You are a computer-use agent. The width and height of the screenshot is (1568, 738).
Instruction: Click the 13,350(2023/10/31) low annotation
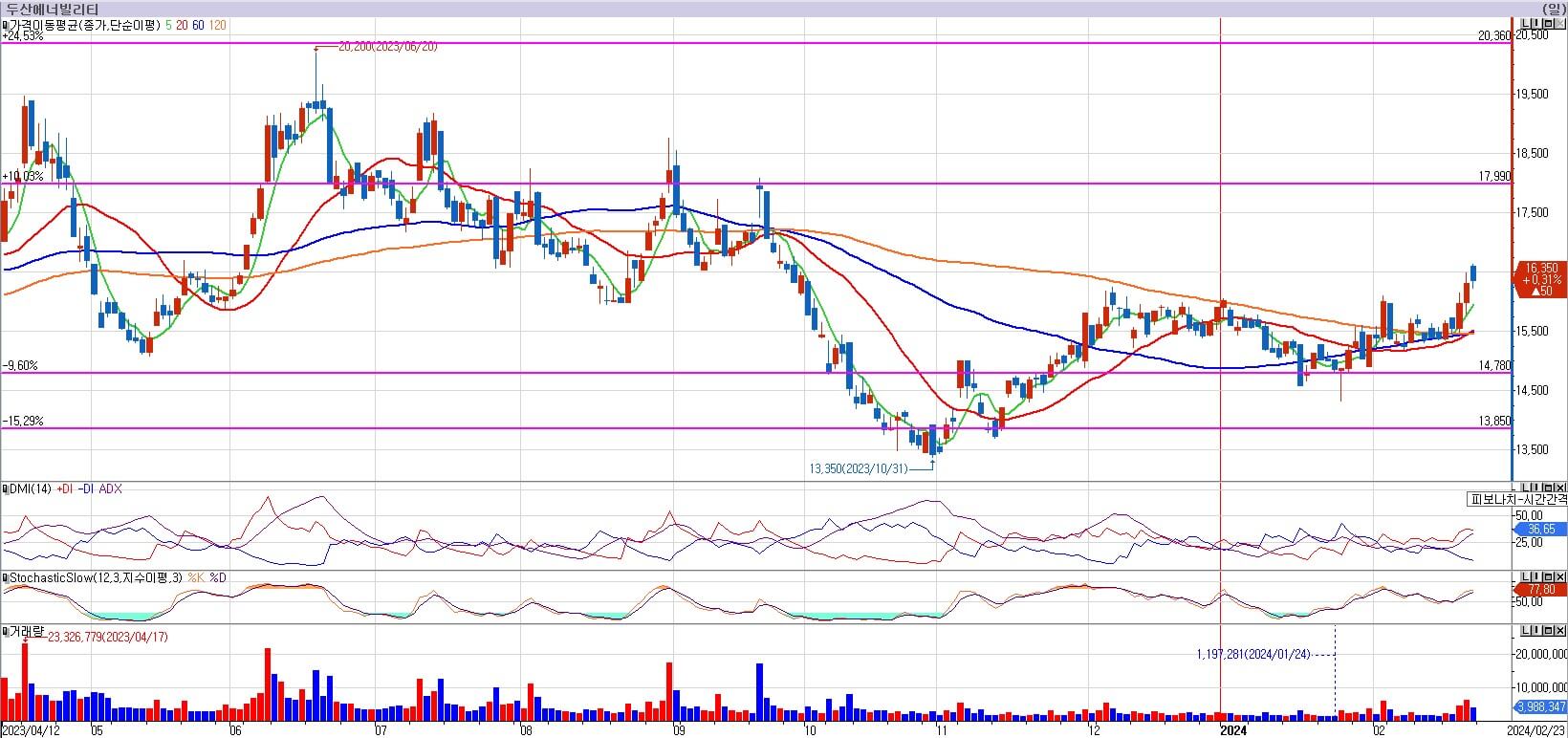[x=857, y=468]
